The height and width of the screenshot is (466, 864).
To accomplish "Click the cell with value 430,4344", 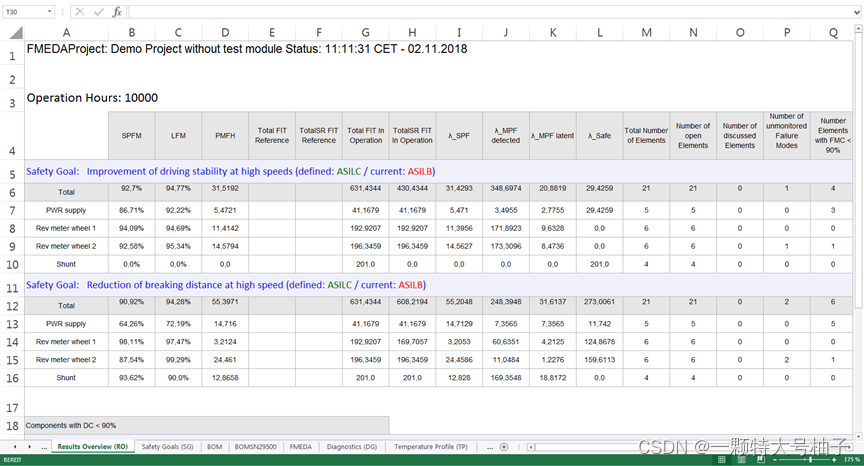I will (x=412, y=192).
